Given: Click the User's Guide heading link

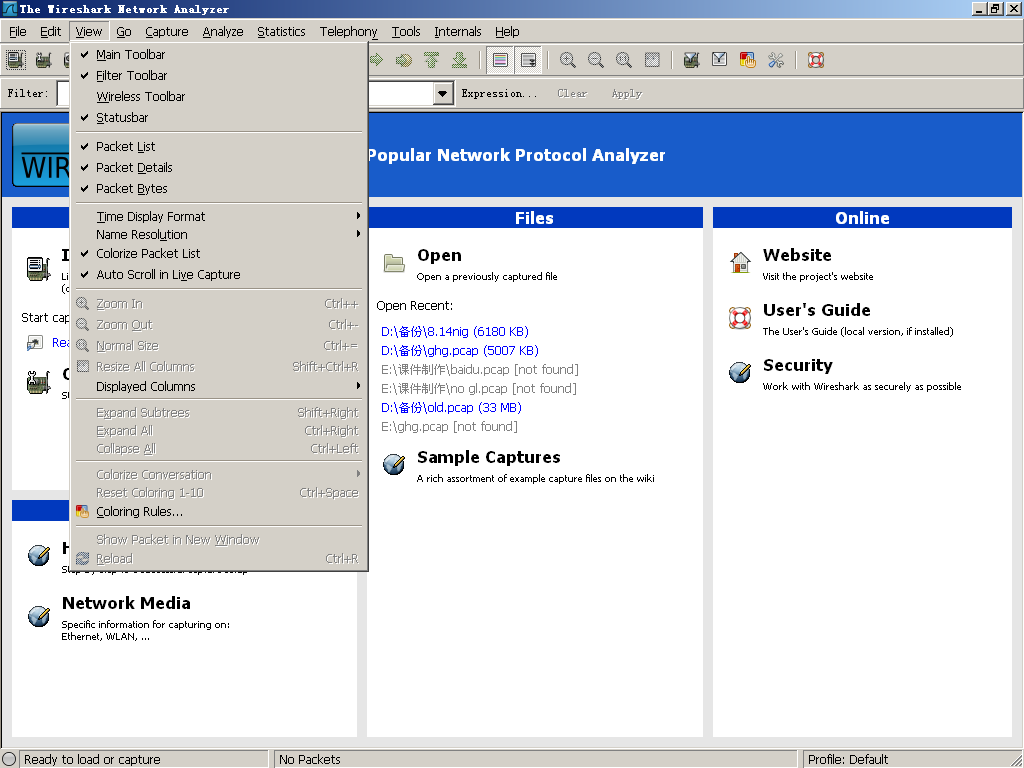Looking at the screenshot, I should pos(816,310).
